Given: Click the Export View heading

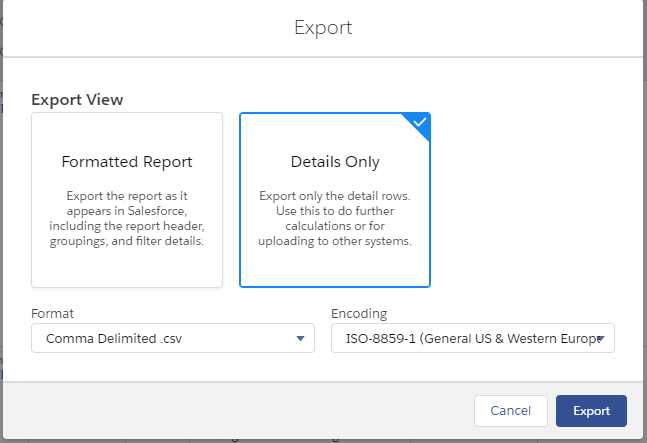Looking at the screenshot, I should pyautogui.click(x=78, y=100).
